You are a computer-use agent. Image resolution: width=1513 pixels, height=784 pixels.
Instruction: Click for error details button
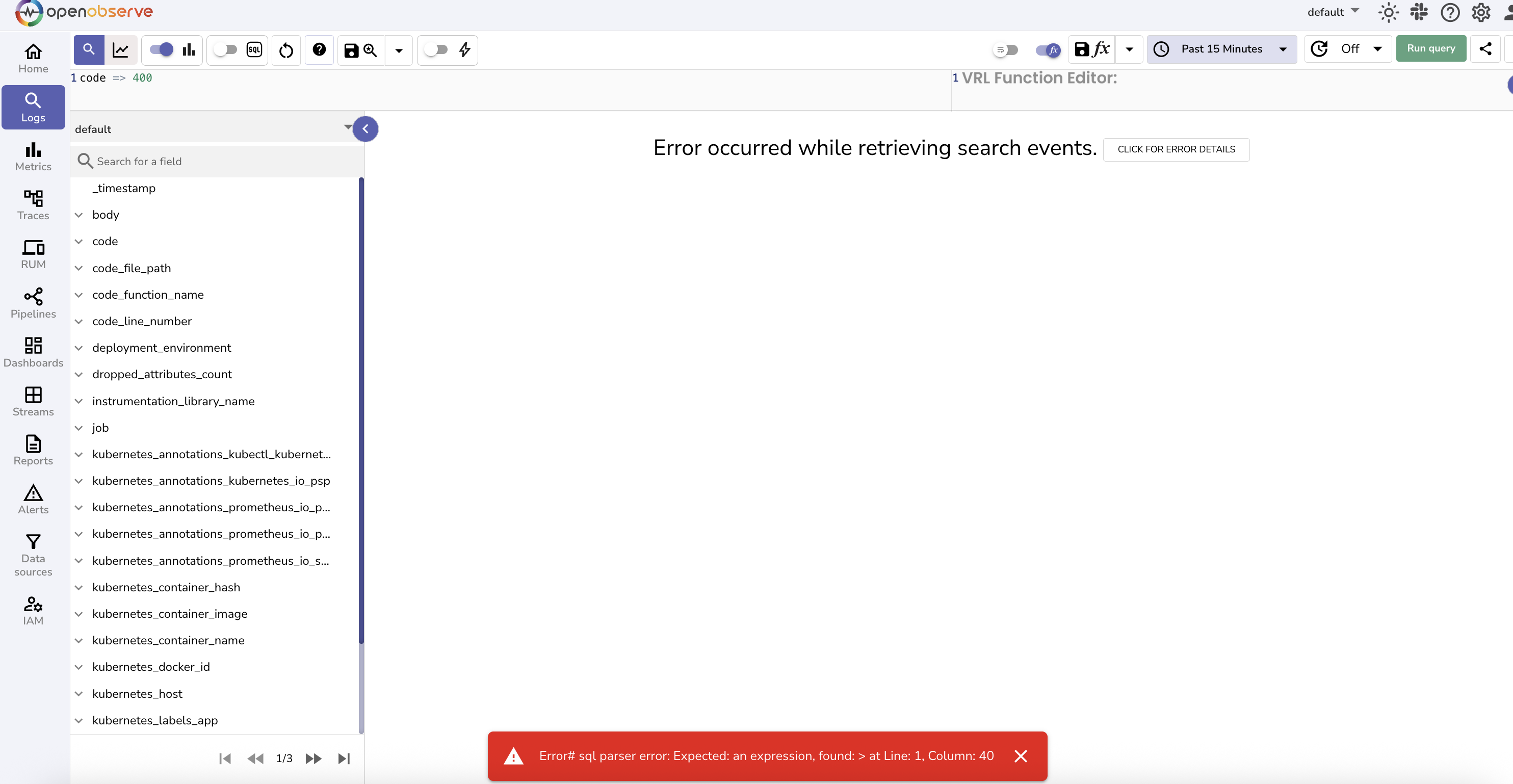pos(1176,149)
